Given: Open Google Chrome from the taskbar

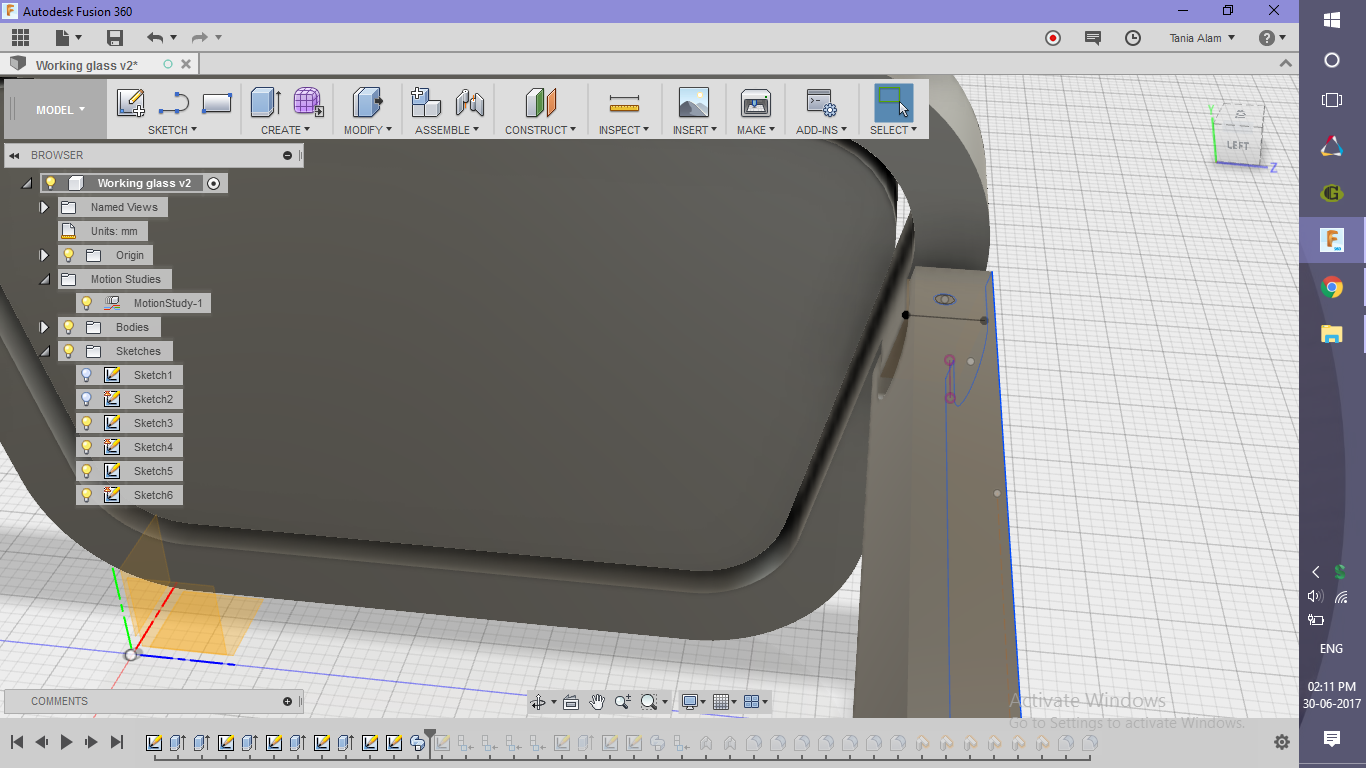Looking at the screenshot, I should [x=1331, y=288].
